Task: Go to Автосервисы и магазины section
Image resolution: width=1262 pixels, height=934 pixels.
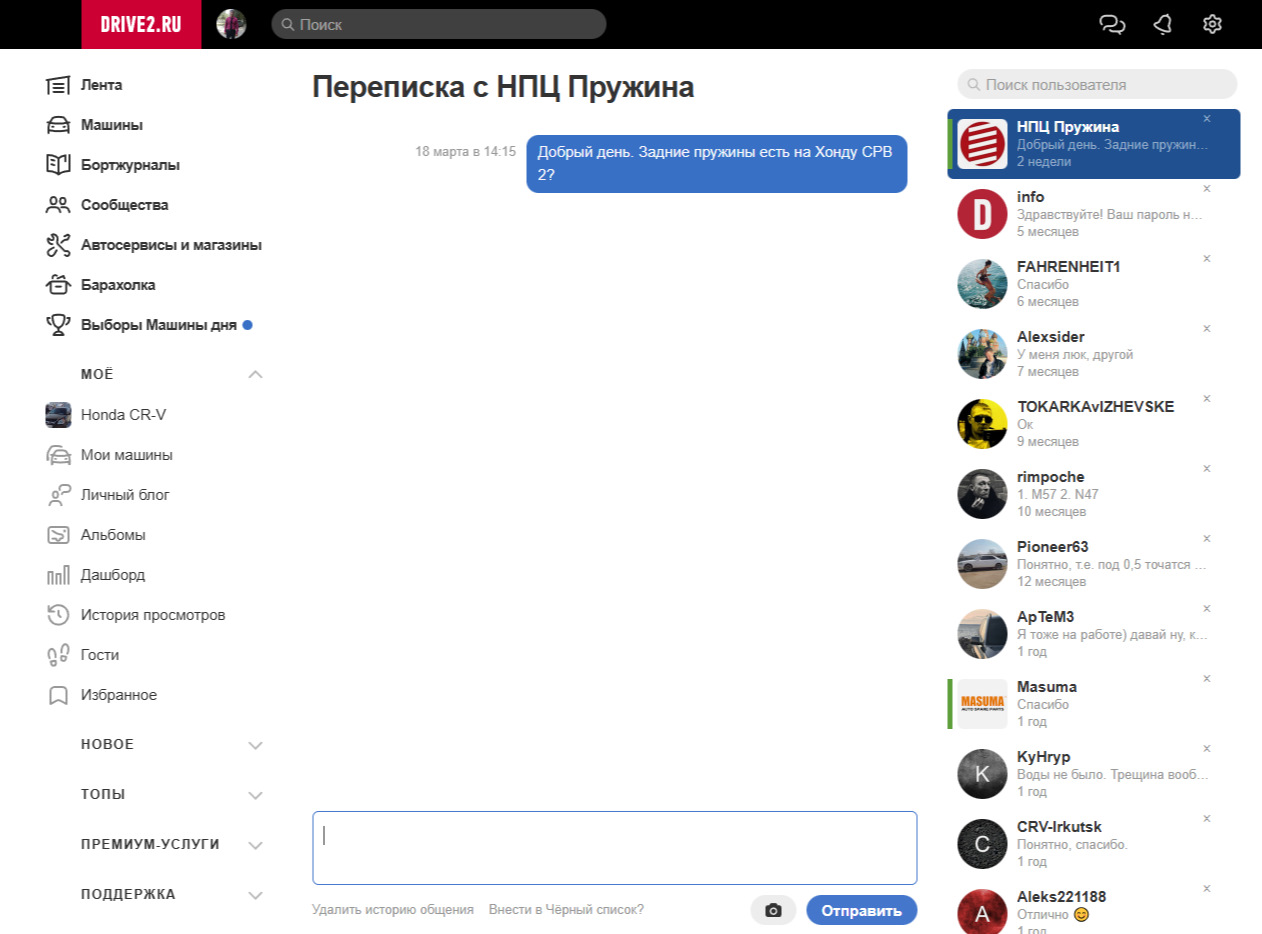Action: 170,245
